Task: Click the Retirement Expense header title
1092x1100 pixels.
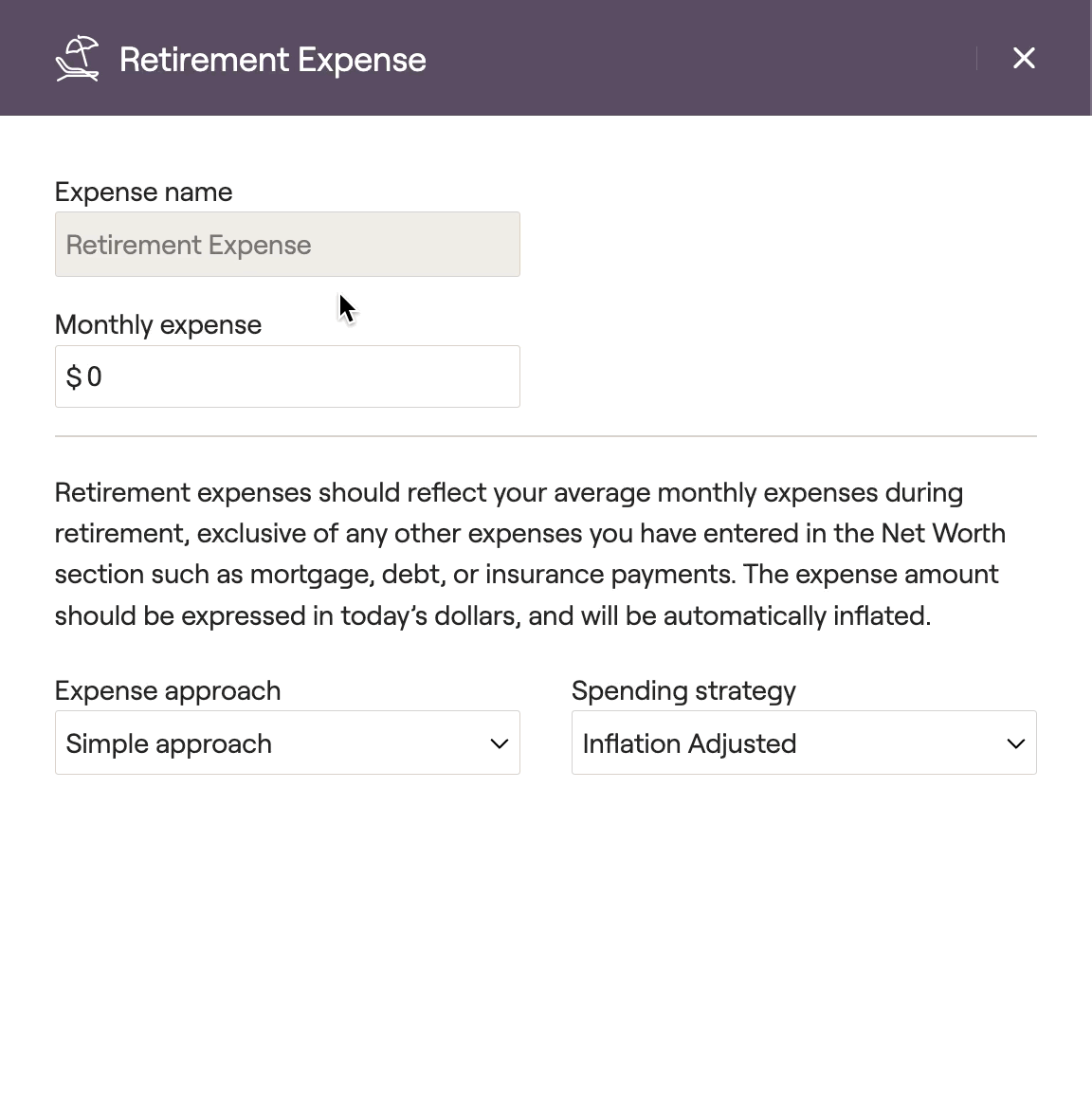Action: click(x=273, y=60)
